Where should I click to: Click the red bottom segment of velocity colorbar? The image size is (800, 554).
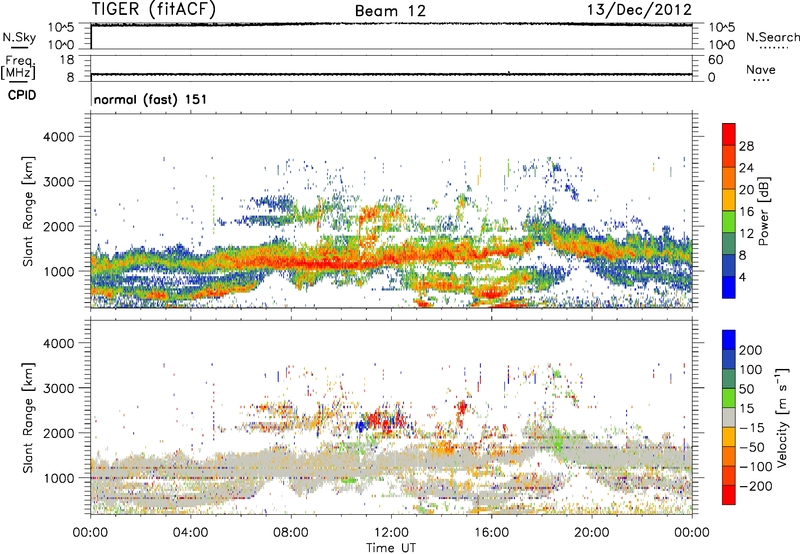pos(729,495)
